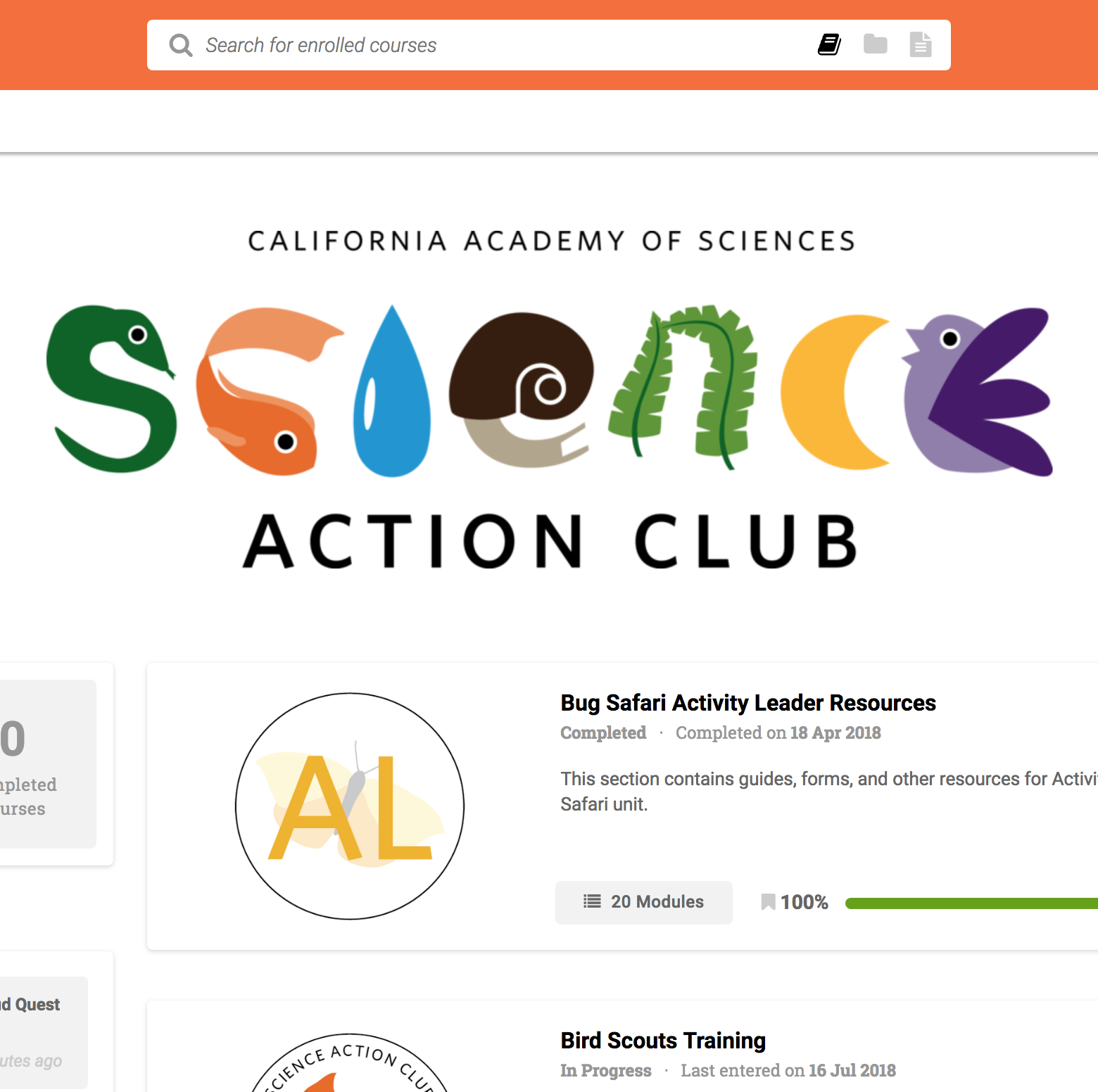Click the magnifier icon in the search bar
The width and height of the screenshot is (1098, 1092).
coord(181,45)
